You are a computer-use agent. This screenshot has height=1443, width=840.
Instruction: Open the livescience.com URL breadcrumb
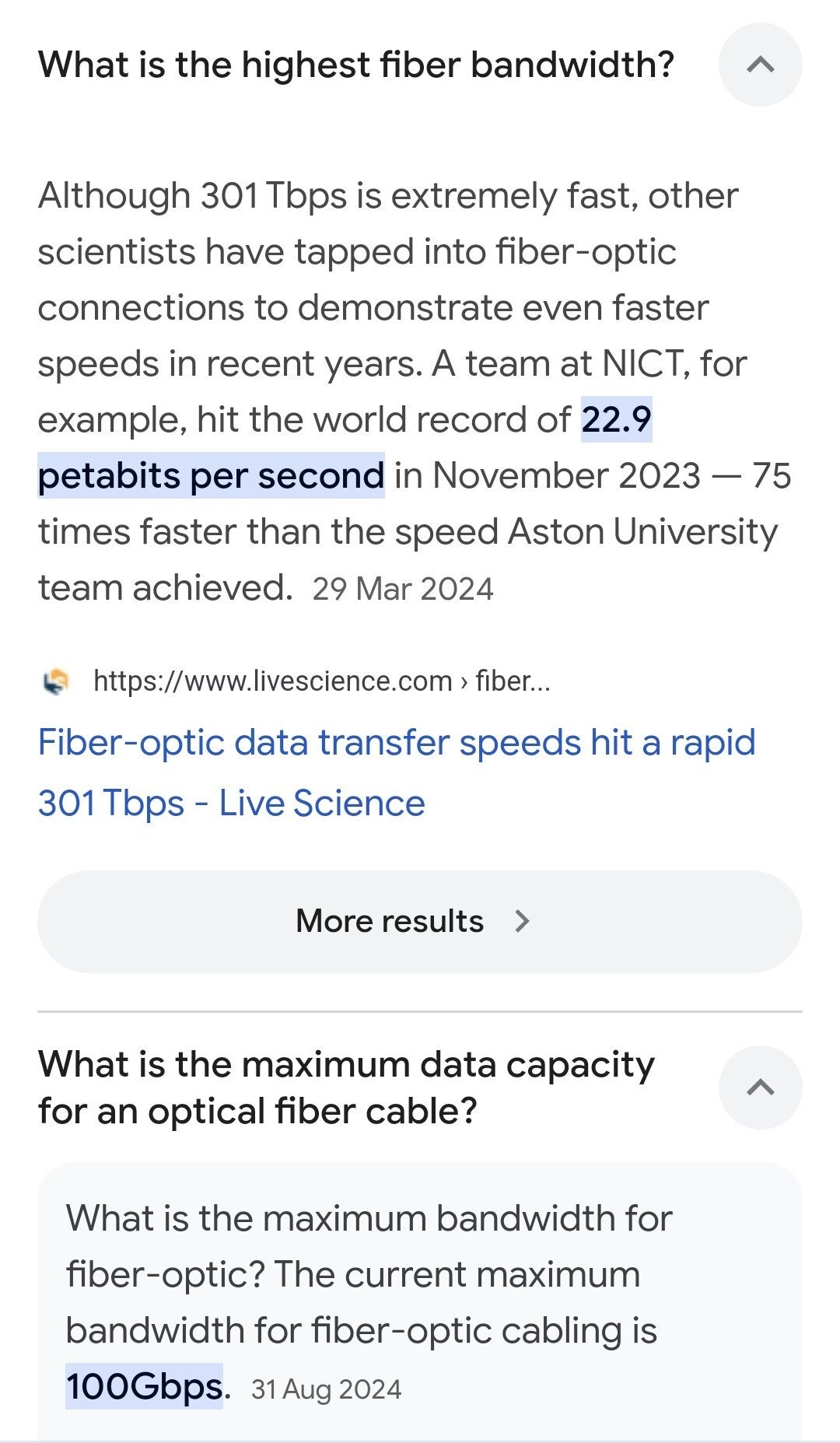(x=272, y=681)
